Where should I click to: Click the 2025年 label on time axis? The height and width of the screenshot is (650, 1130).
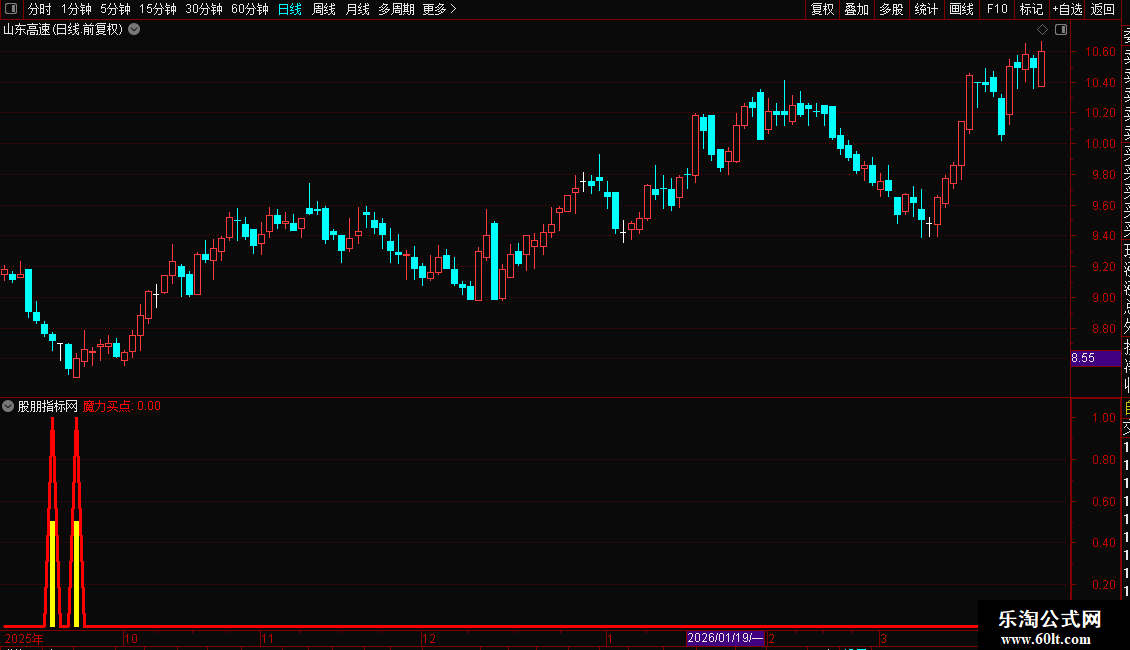(x=24, y=638)
